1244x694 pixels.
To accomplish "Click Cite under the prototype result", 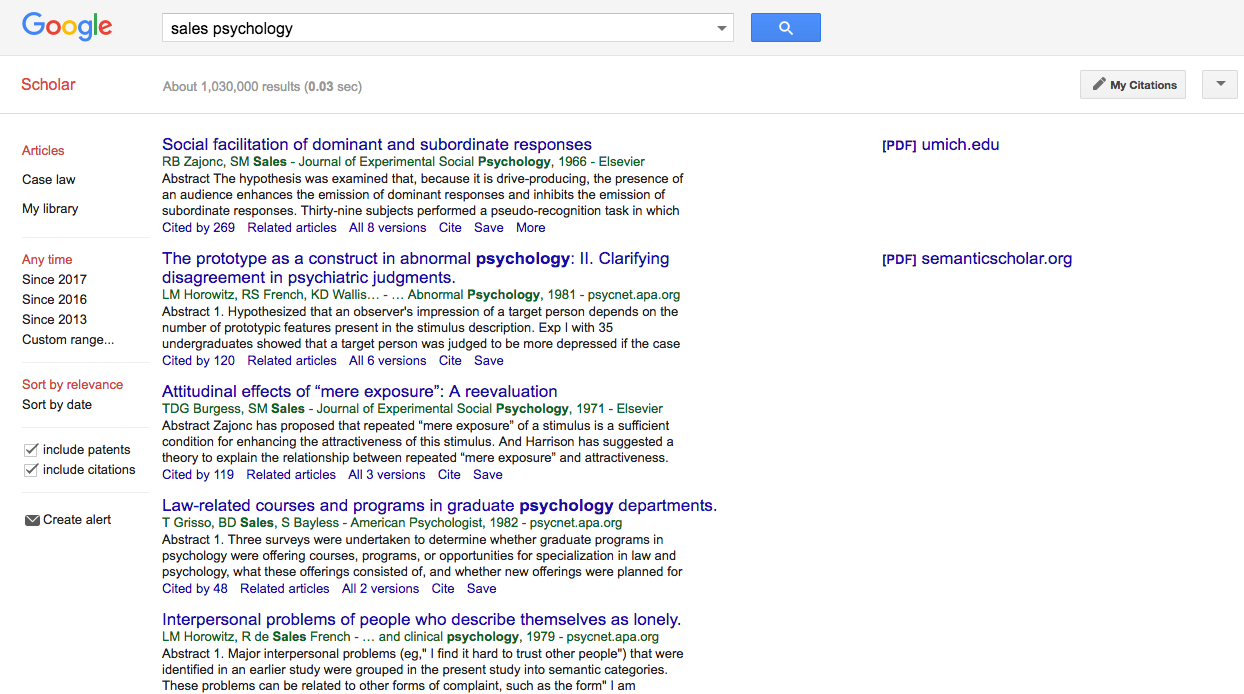I will (x=451, y=361).
